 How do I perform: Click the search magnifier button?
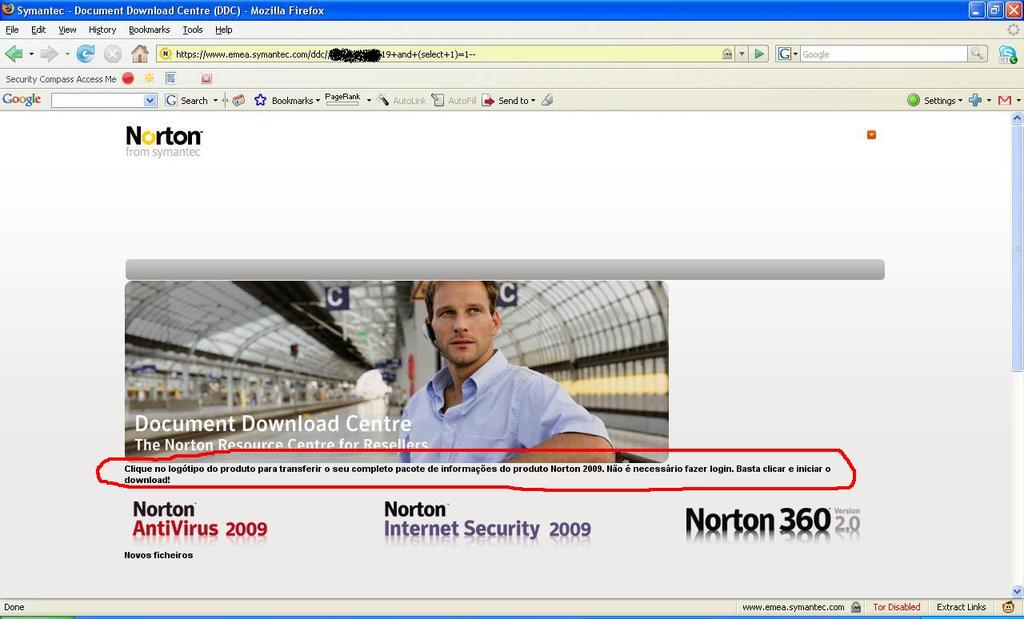[x=977, y=54]
